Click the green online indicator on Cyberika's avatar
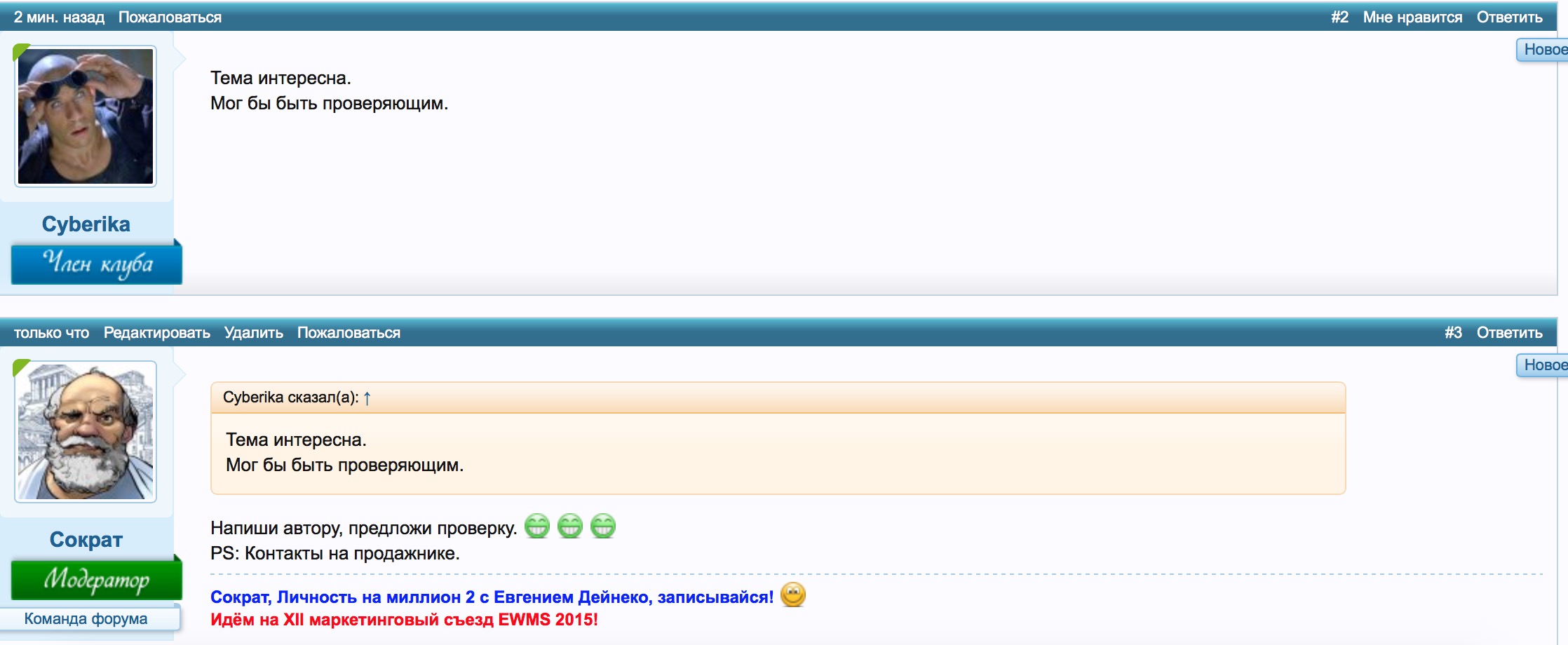Screen dimensions: 1568x645 click(x=21, y=52)
